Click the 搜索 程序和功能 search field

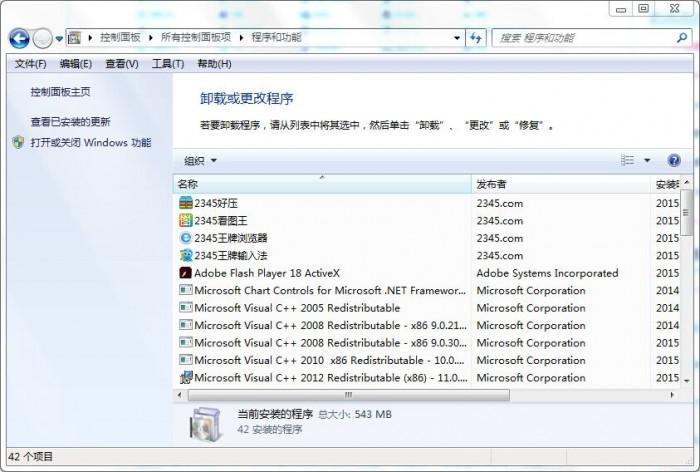tap(585, 38)
